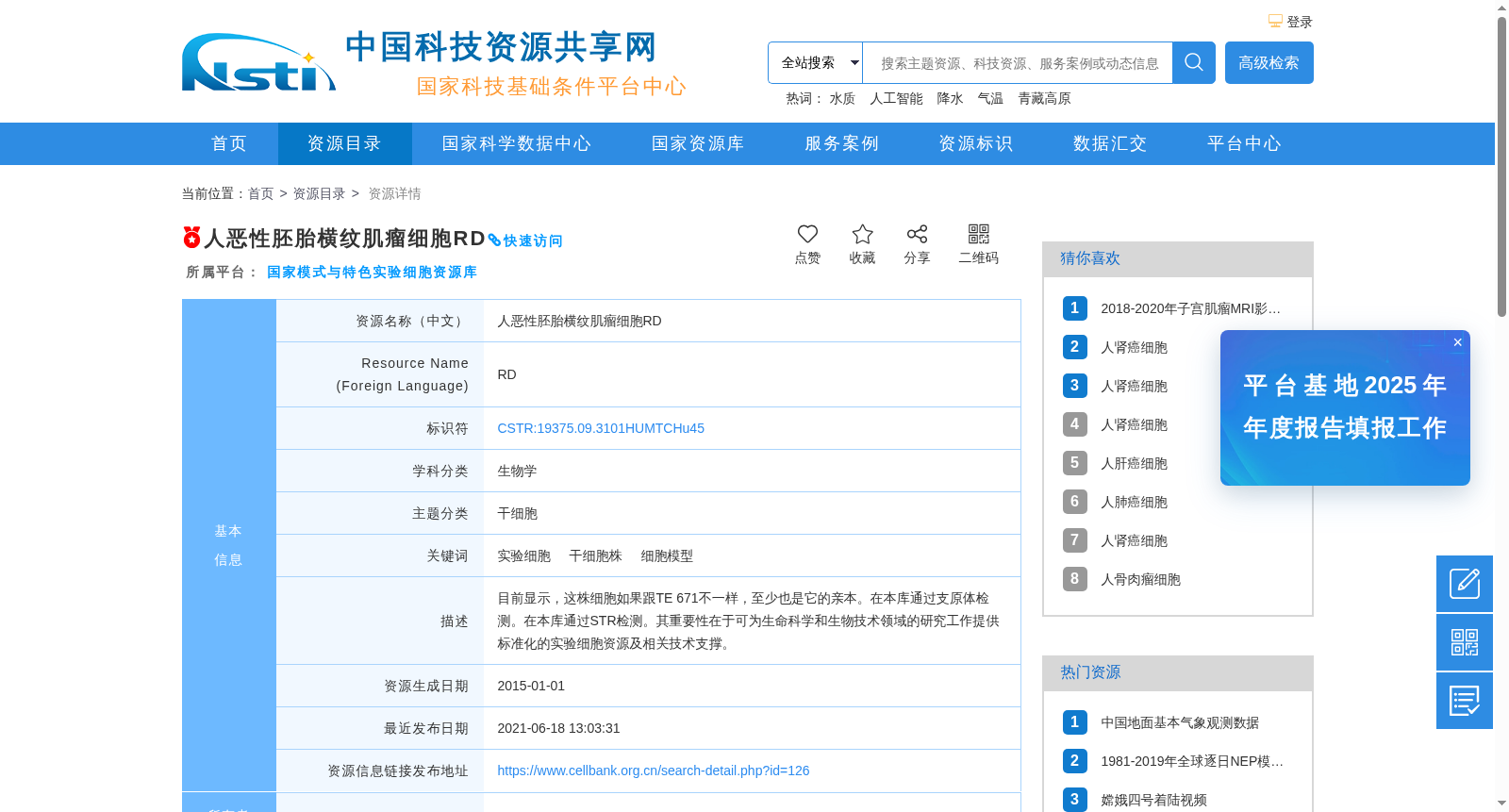Click the value 2021-06-18 13:03:31
Viewport: 1509px width, 812px height.
point(558,728)
